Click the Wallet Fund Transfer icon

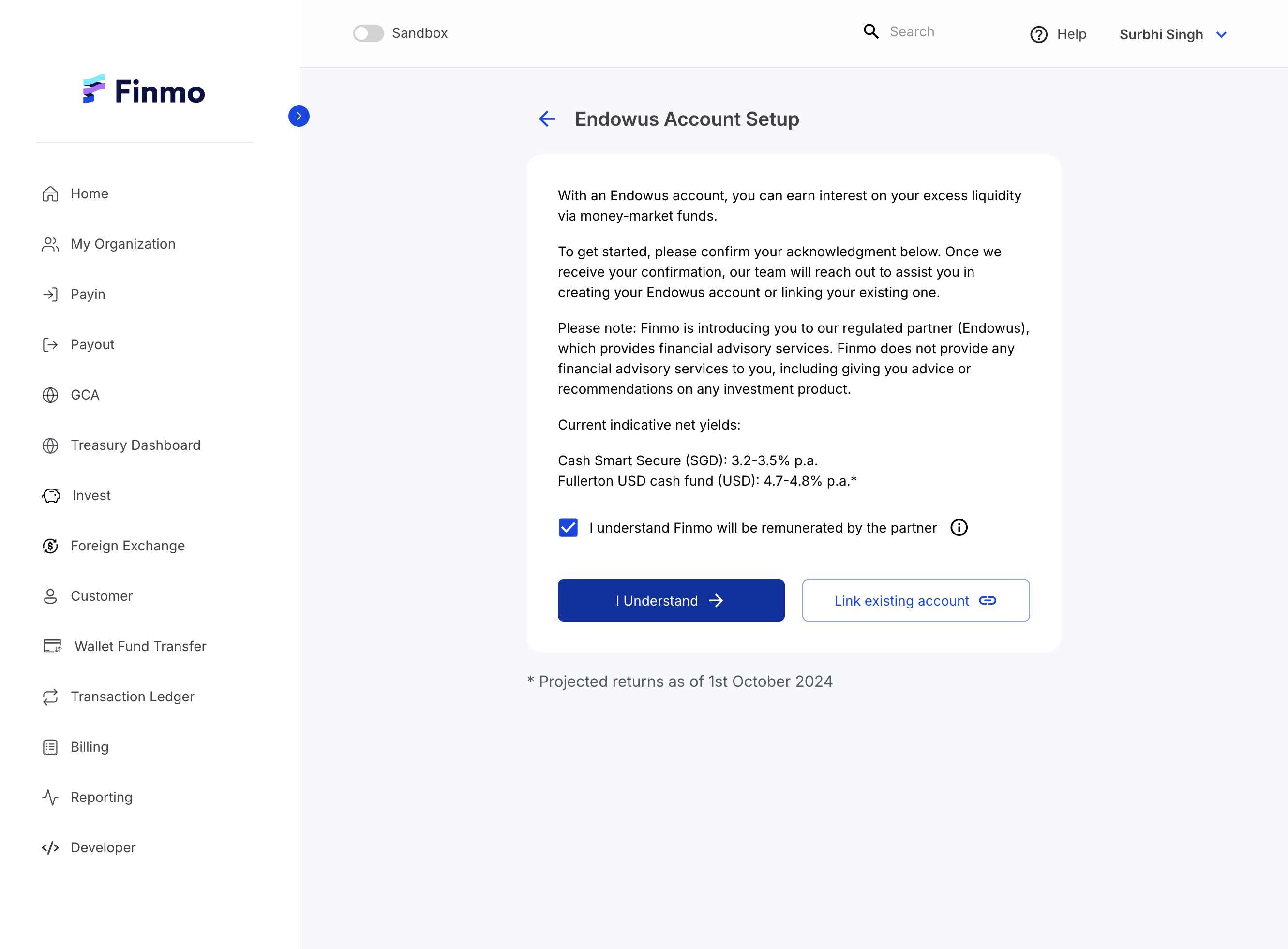52,646
